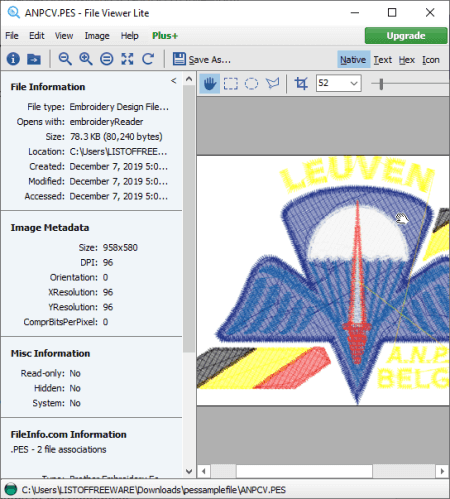Click the image horizontal scroll left arrow
Image resolution: width=450 pixels, height=499 pixels.
[x=204, y=471]
